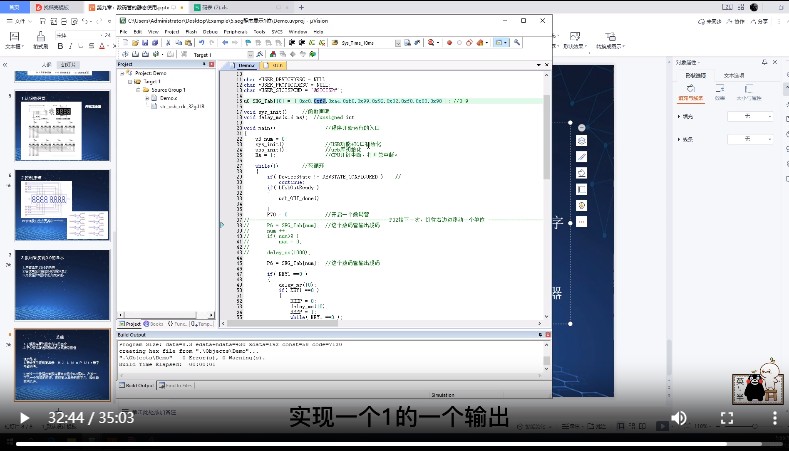Click the New file icon in uVision

pyautogui.click(x=125, y=43)
